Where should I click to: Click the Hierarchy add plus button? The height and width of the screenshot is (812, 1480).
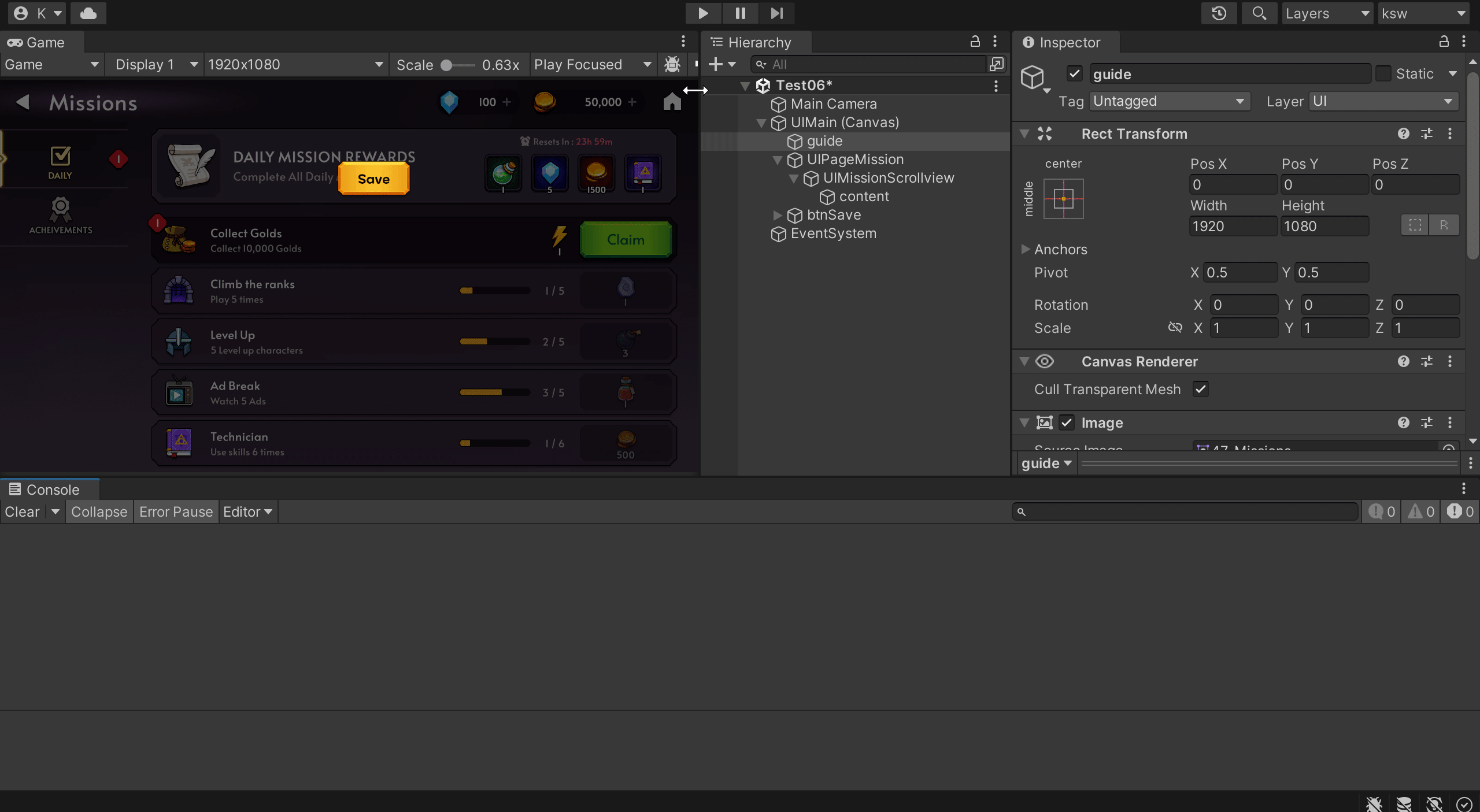pos(716,64)
